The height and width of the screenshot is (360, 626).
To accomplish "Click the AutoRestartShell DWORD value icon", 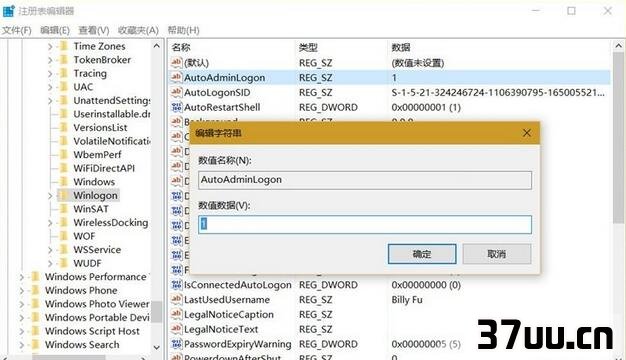I will [x=176, y=107].
